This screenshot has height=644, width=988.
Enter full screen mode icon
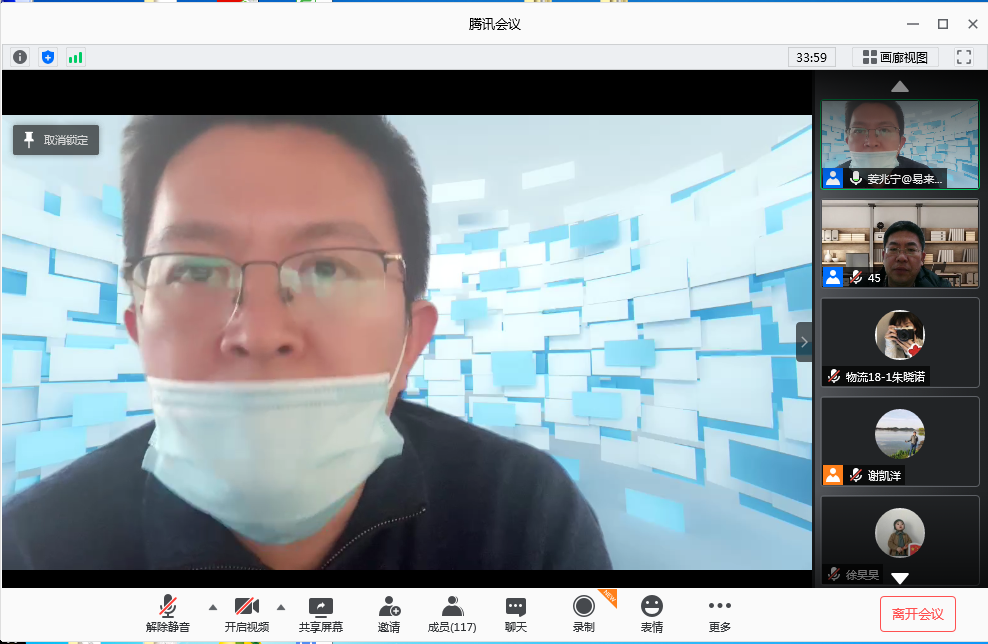(x=964, y=57)
